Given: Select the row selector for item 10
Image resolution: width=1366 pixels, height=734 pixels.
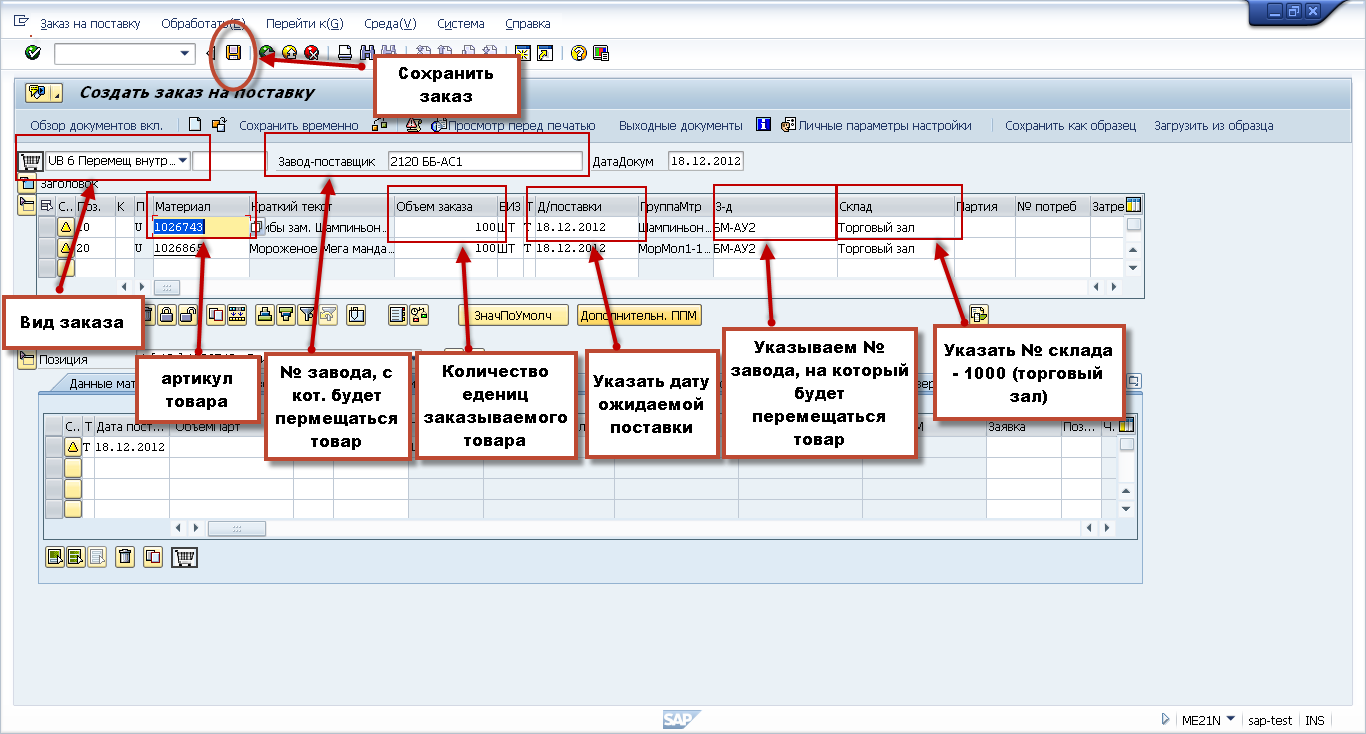Looking at the screenshot, I should [x=47, y=227].
